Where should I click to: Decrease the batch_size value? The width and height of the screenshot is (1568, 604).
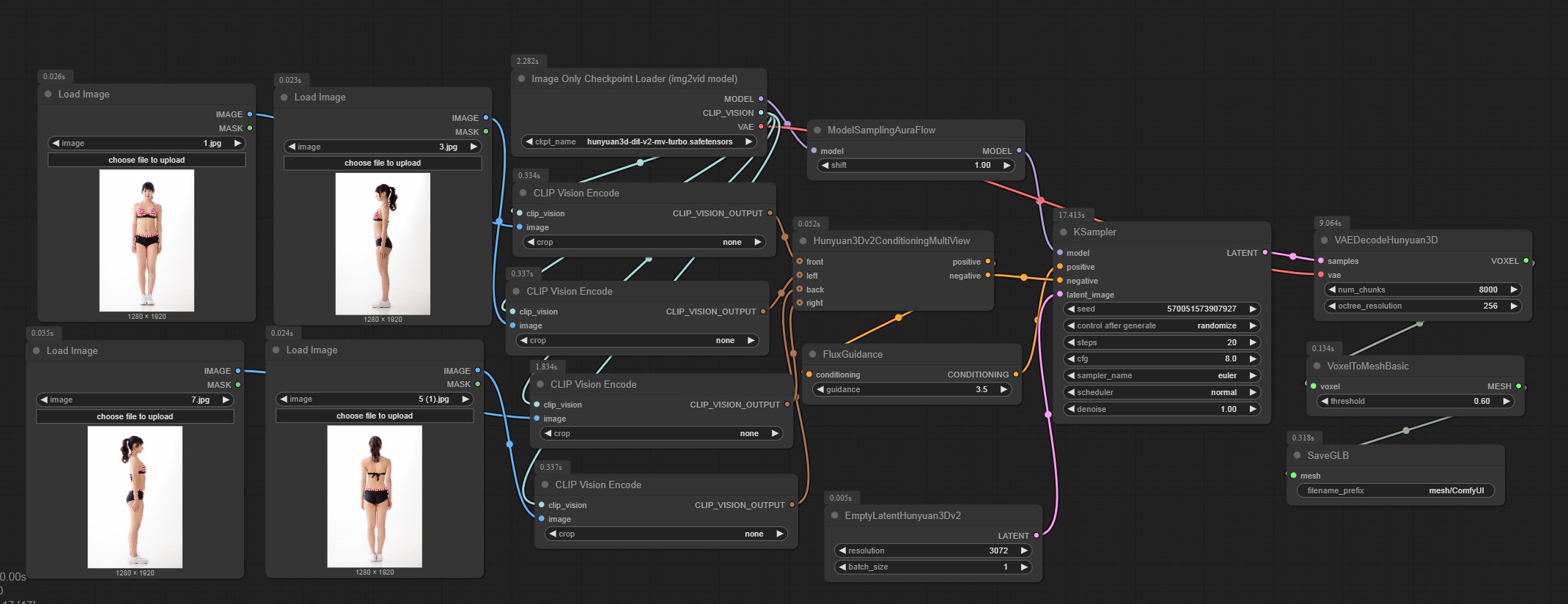(x=842, y=567)
